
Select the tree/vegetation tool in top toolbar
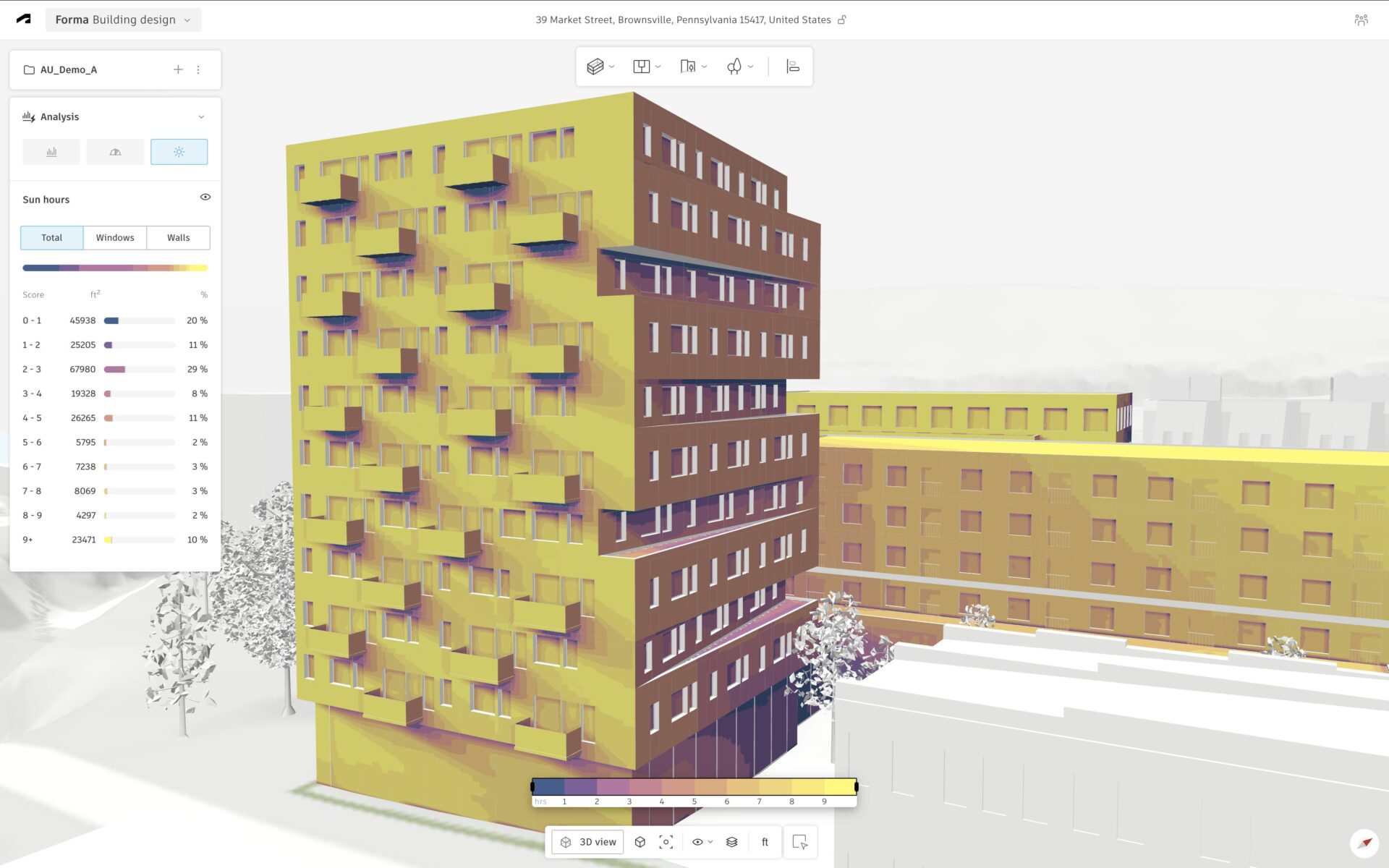coord(734,66)
